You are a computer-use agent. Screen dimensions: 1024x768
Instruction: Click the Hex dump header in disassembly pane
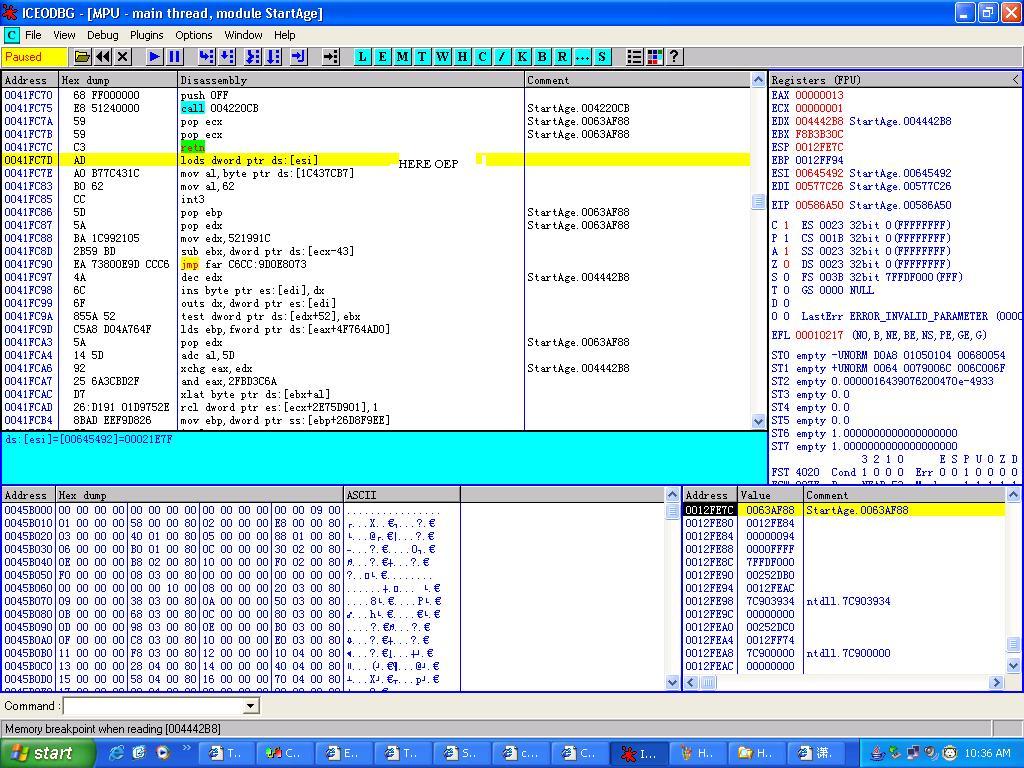coord(118,80)
